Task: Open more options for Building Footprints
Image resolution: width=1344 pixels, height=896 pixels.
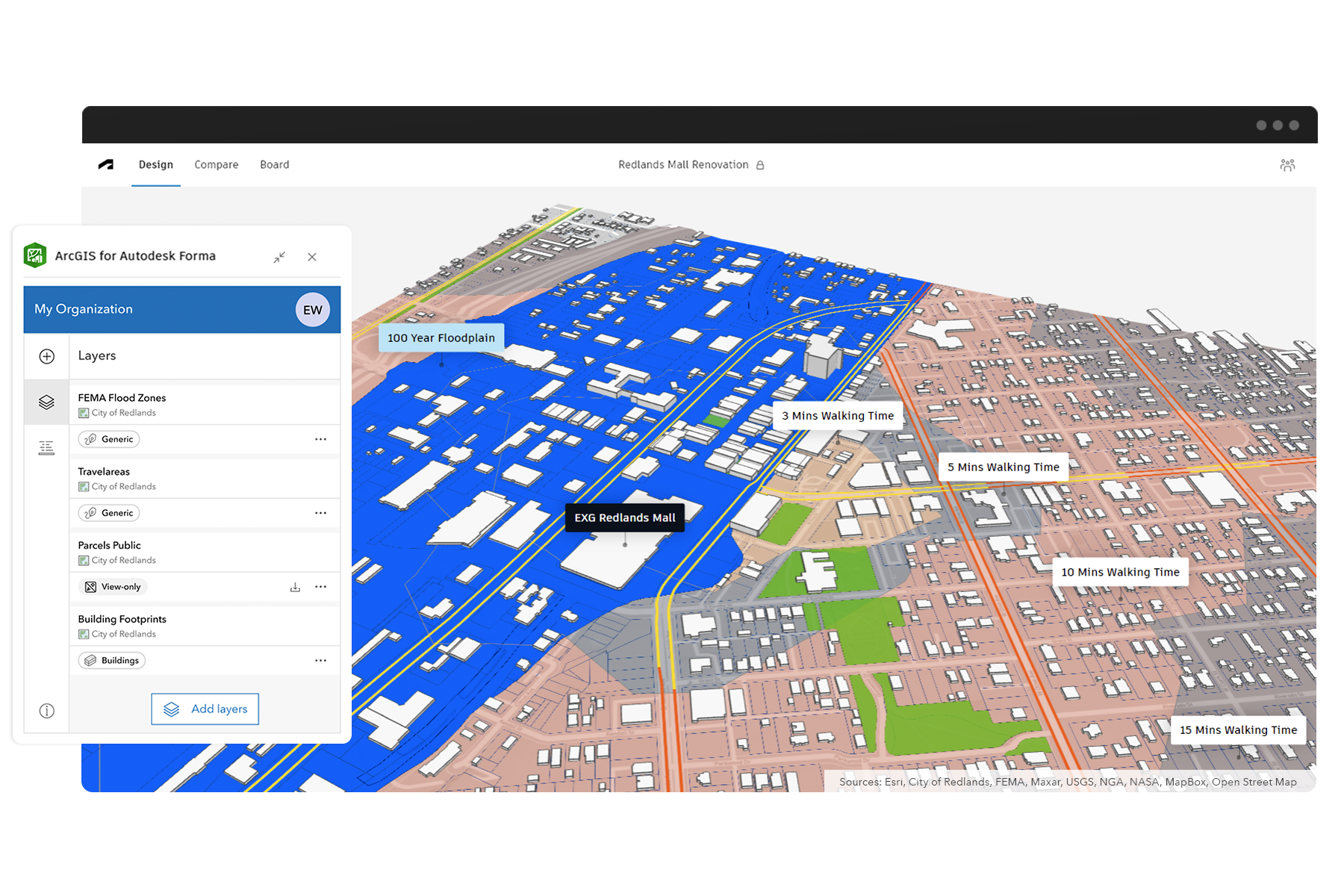Action: (320, 661)
